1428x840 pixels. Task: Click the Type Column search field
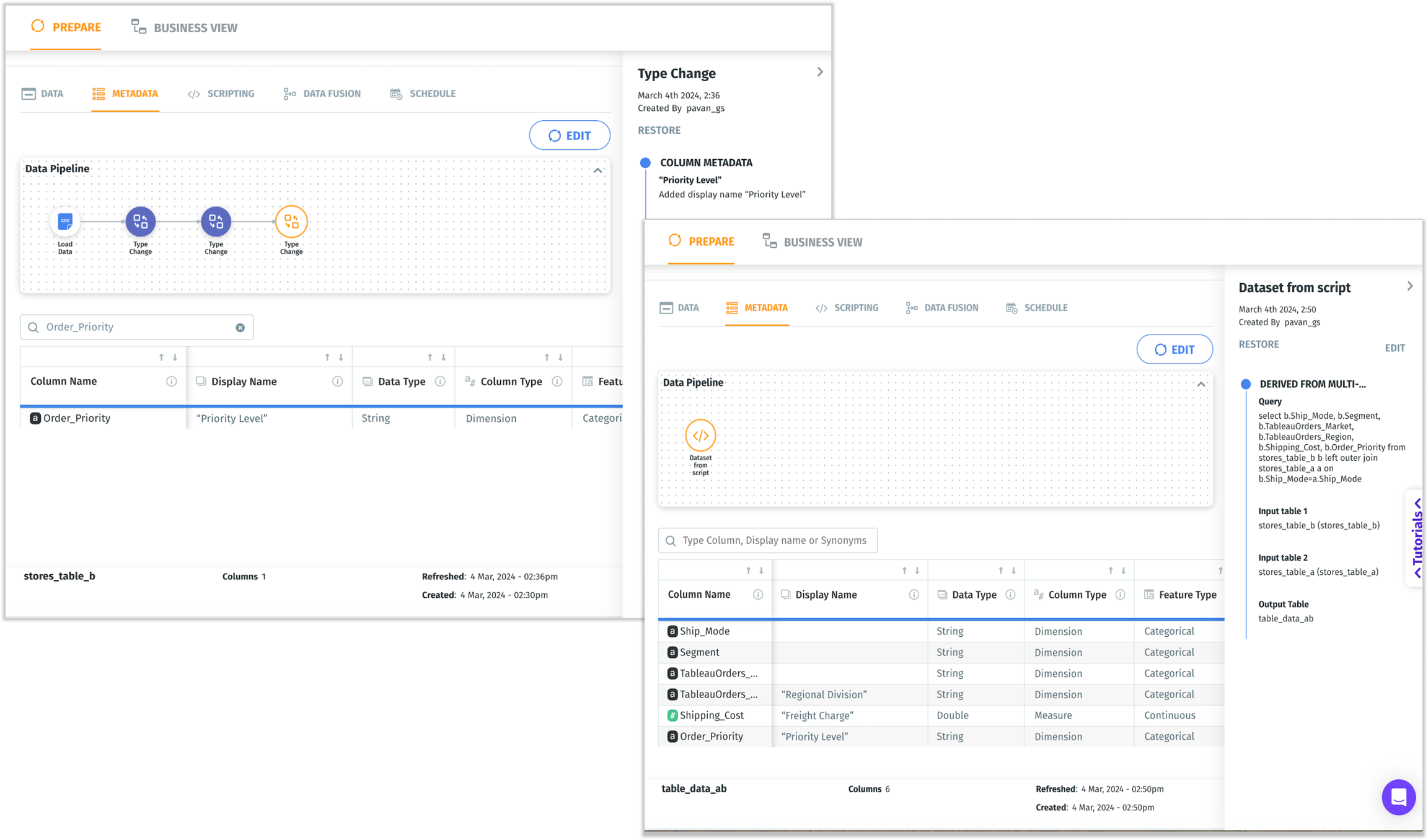[769, 541]
